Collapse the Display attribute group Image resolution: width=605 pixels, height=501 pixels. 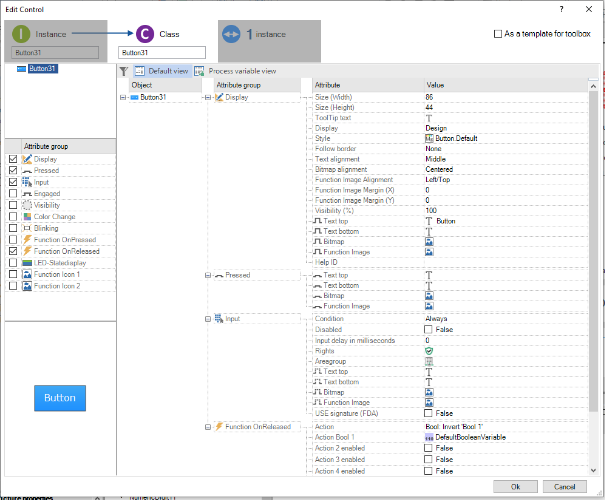(208, 98)
